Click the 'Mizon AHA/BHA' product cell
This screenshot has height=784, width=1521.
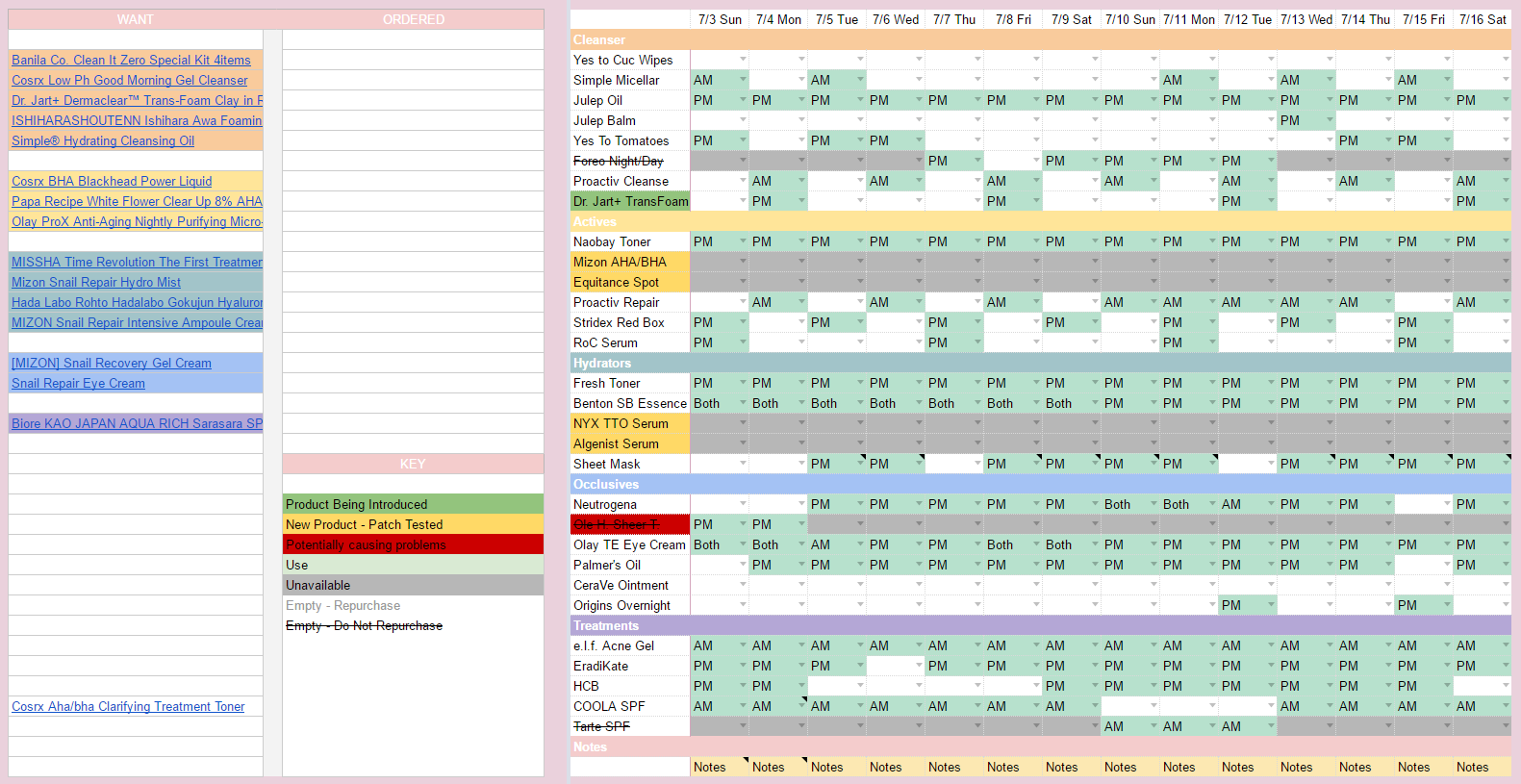630,262
